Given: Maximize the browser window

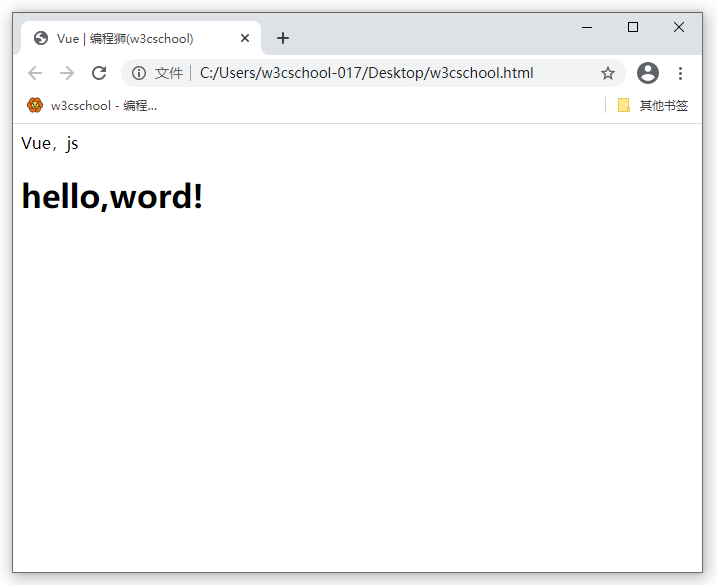Looking at the screenshot, I should point(633,27).
